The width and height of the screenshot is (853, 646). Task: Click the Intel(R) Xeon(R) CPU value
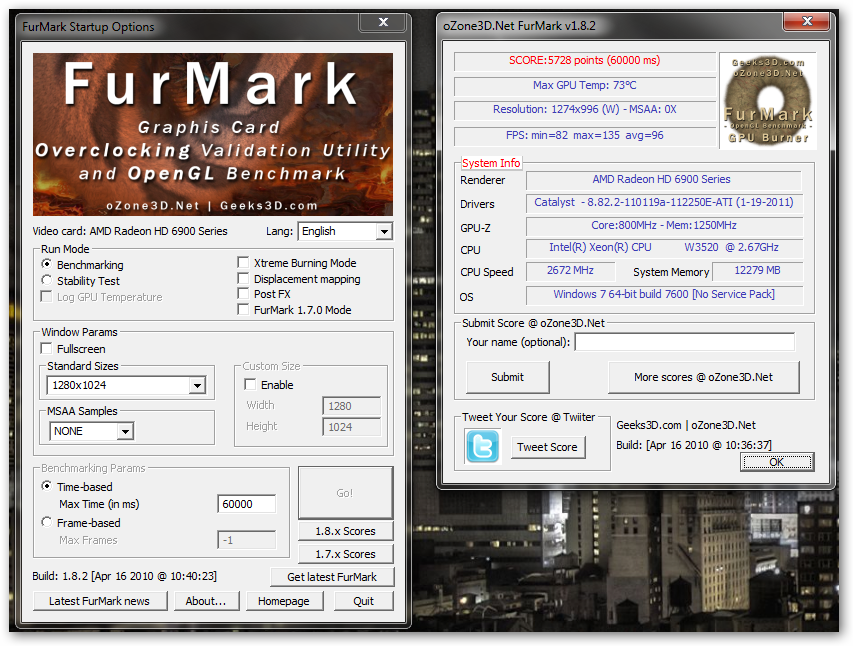point(664,248)
